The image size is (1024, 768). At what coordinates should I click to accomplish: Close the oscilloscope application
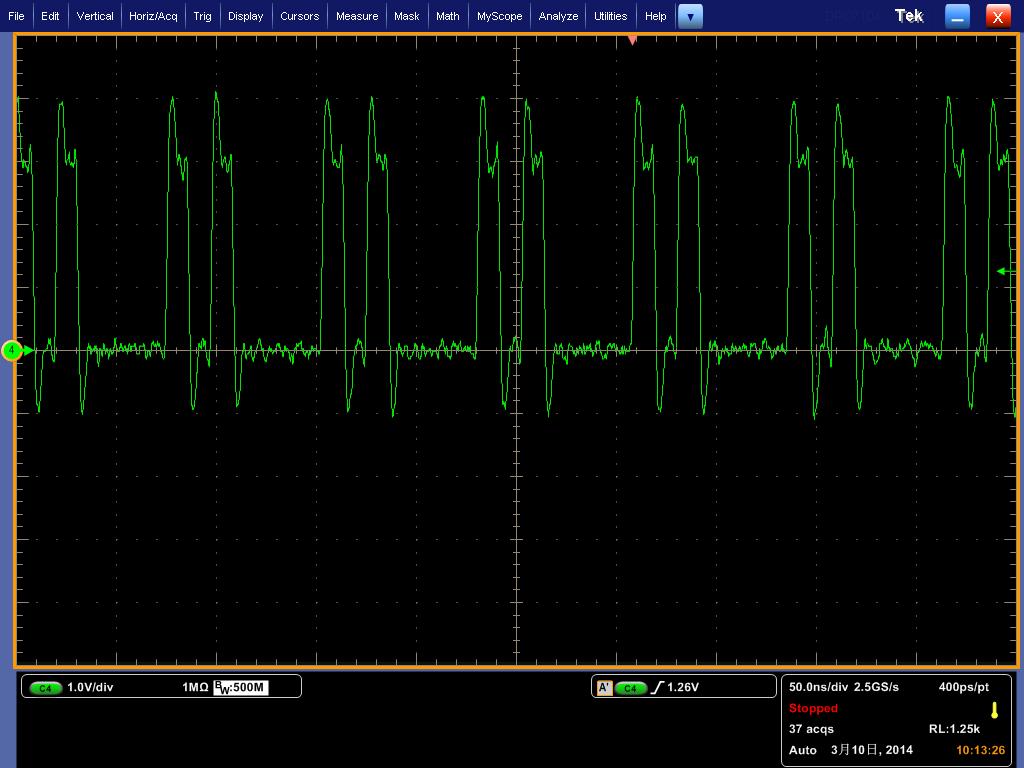(x=998, y=17)
